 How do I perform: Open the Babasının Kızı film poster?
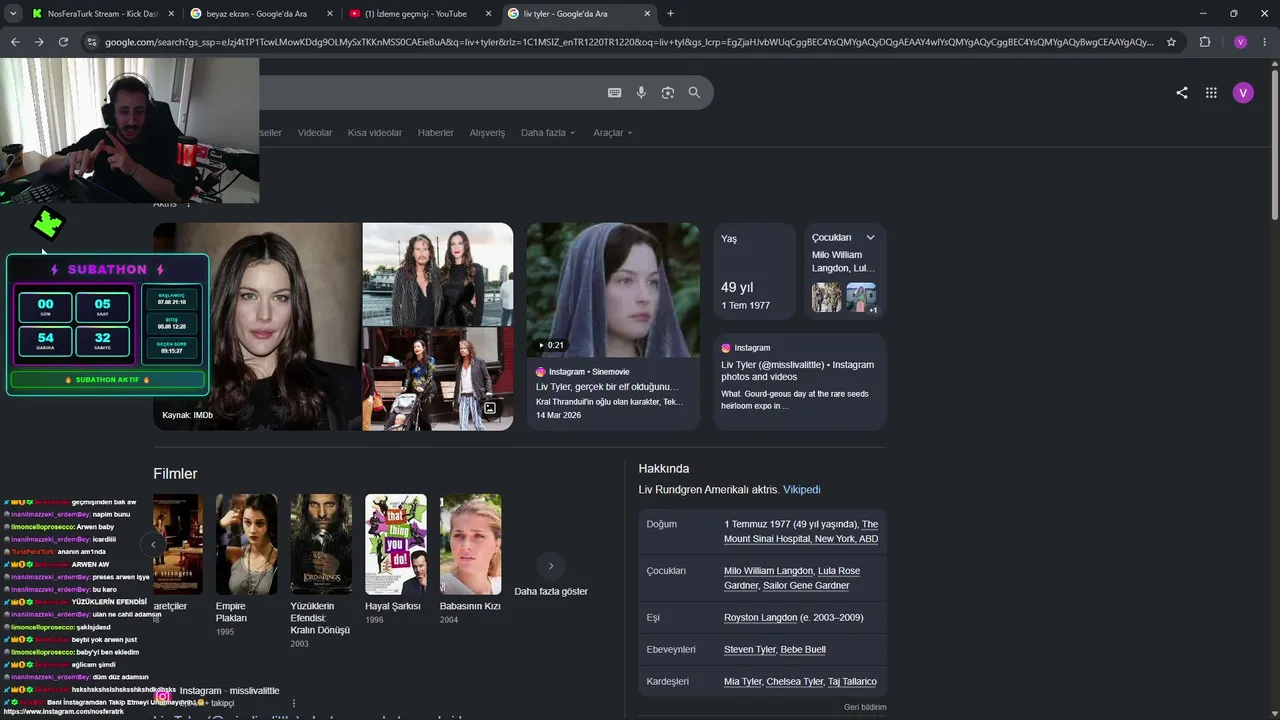click(470, 544)
